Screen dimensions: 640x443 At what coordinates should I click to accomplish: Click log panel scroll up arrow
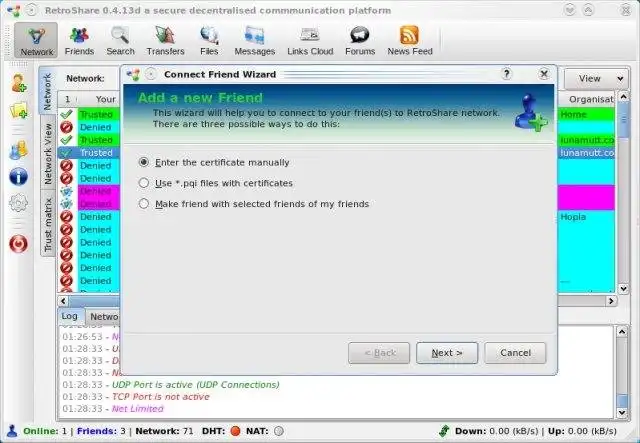622,332
